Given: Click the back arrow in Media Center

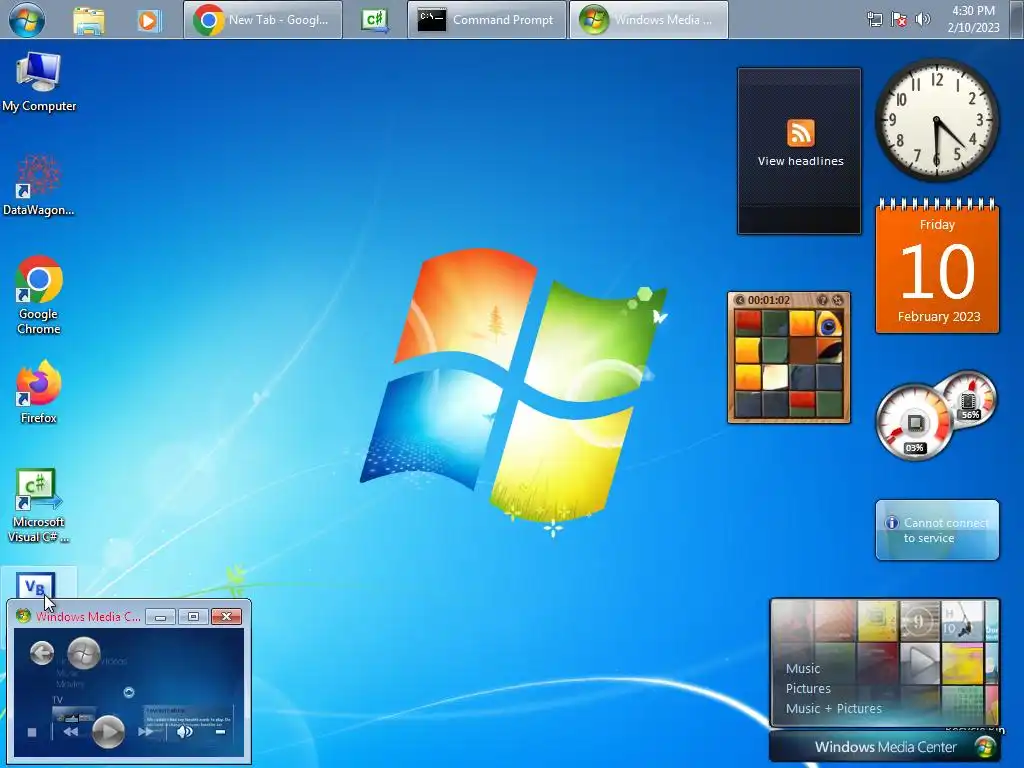Looking at the screenshot, I should [42, 652].
